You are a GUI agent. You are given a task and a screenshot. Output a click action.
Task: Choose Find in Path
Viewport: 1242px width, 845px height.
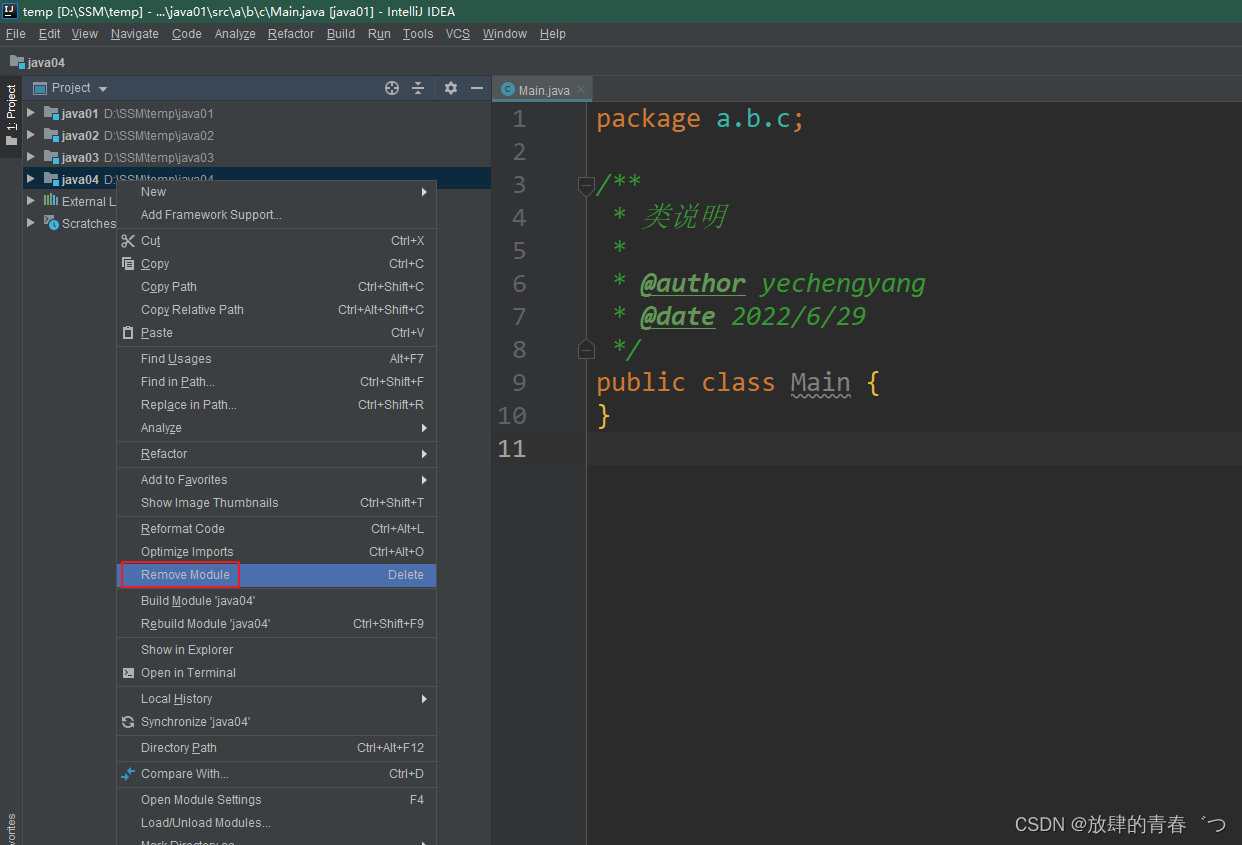276,382
